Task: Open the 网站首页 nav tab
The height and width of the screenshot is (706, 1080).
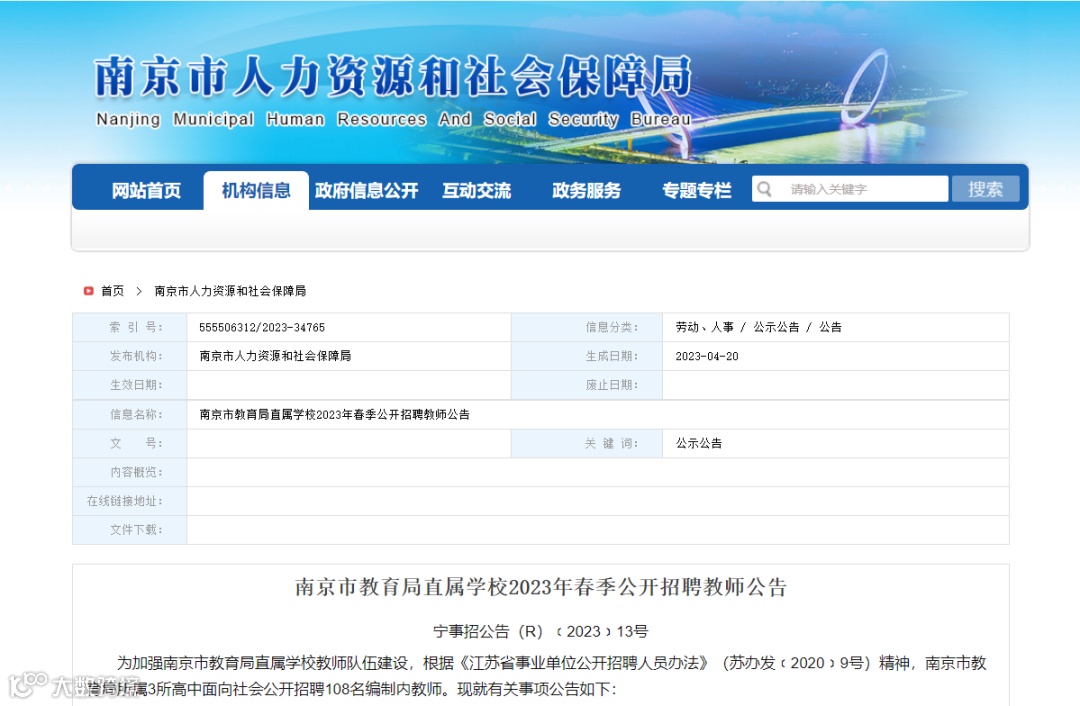Action: pyautogui.click(x=146, y=190)
